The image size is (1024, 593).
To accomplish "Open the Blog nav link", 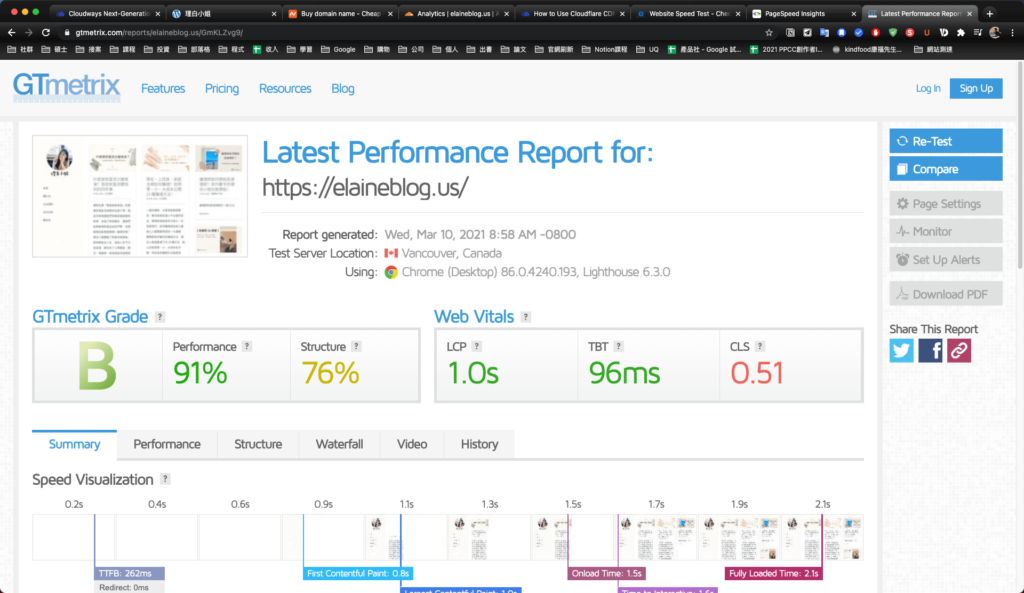I will (342, 88).
